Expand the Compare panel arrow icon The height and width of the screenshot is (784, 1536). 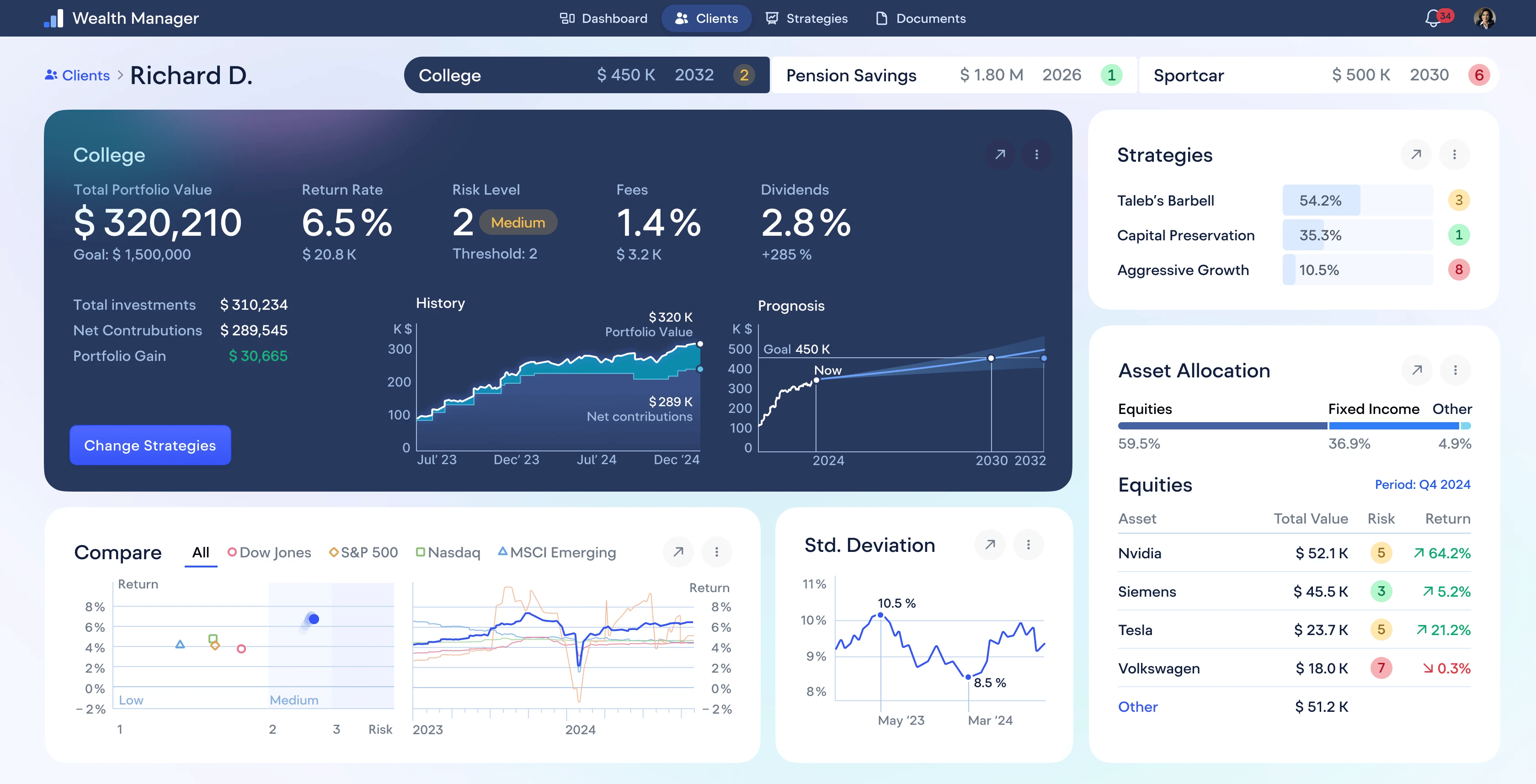point(678,551)
